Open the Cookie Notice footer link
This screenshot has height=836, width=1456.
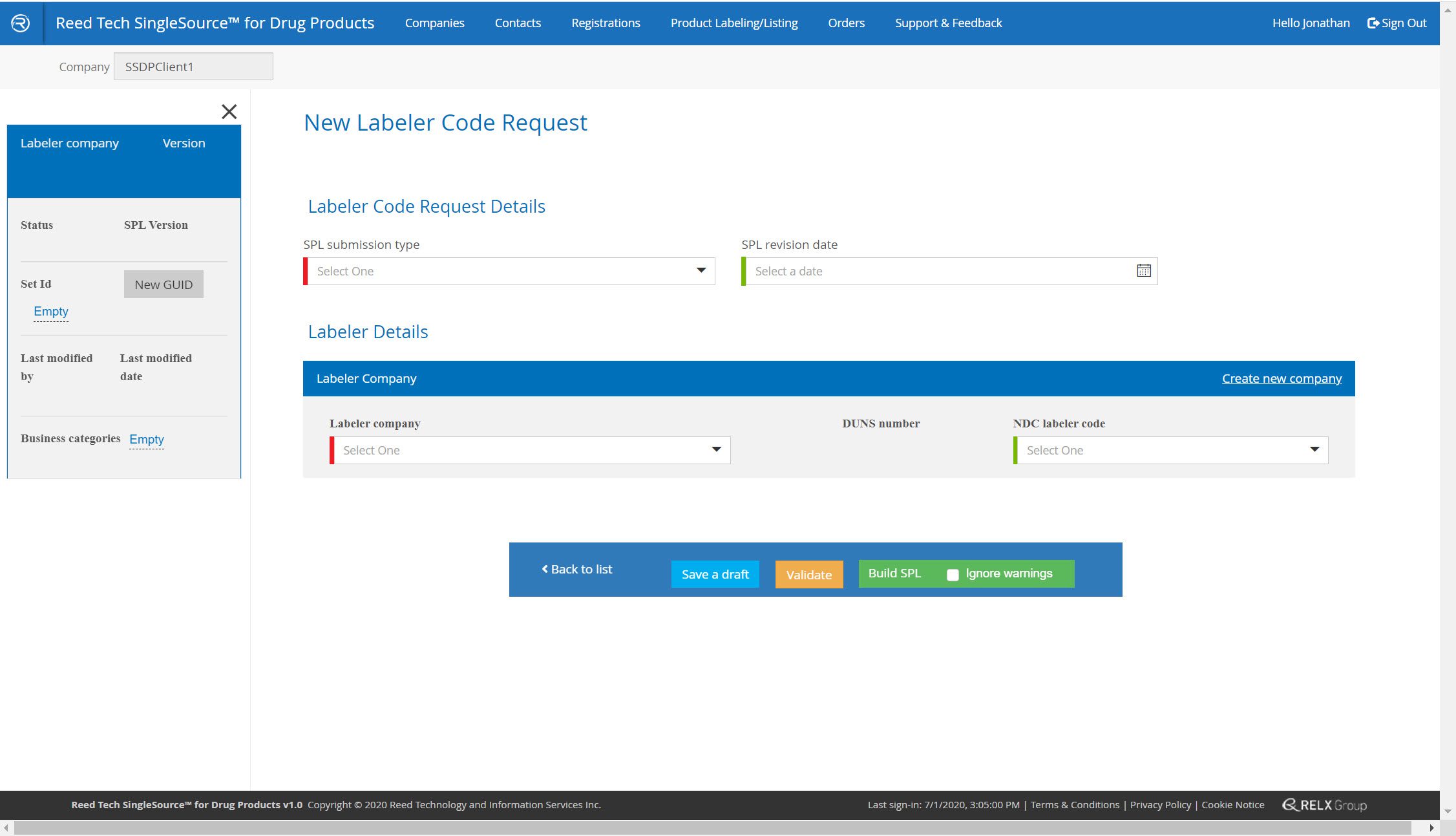(x=1232, y=805)
